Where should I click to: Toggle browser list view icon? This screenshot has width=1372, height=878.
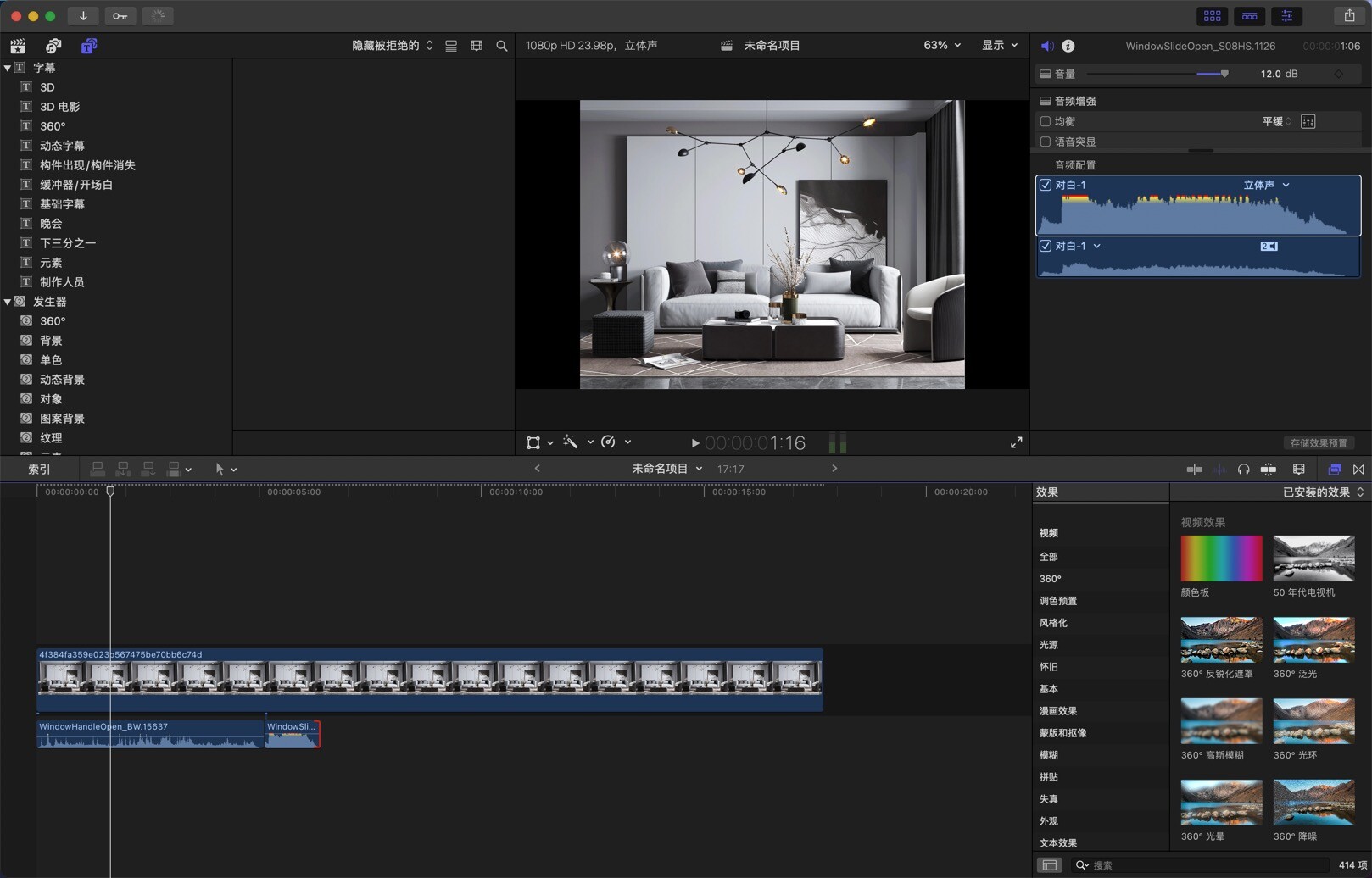[x=451, y=46]
